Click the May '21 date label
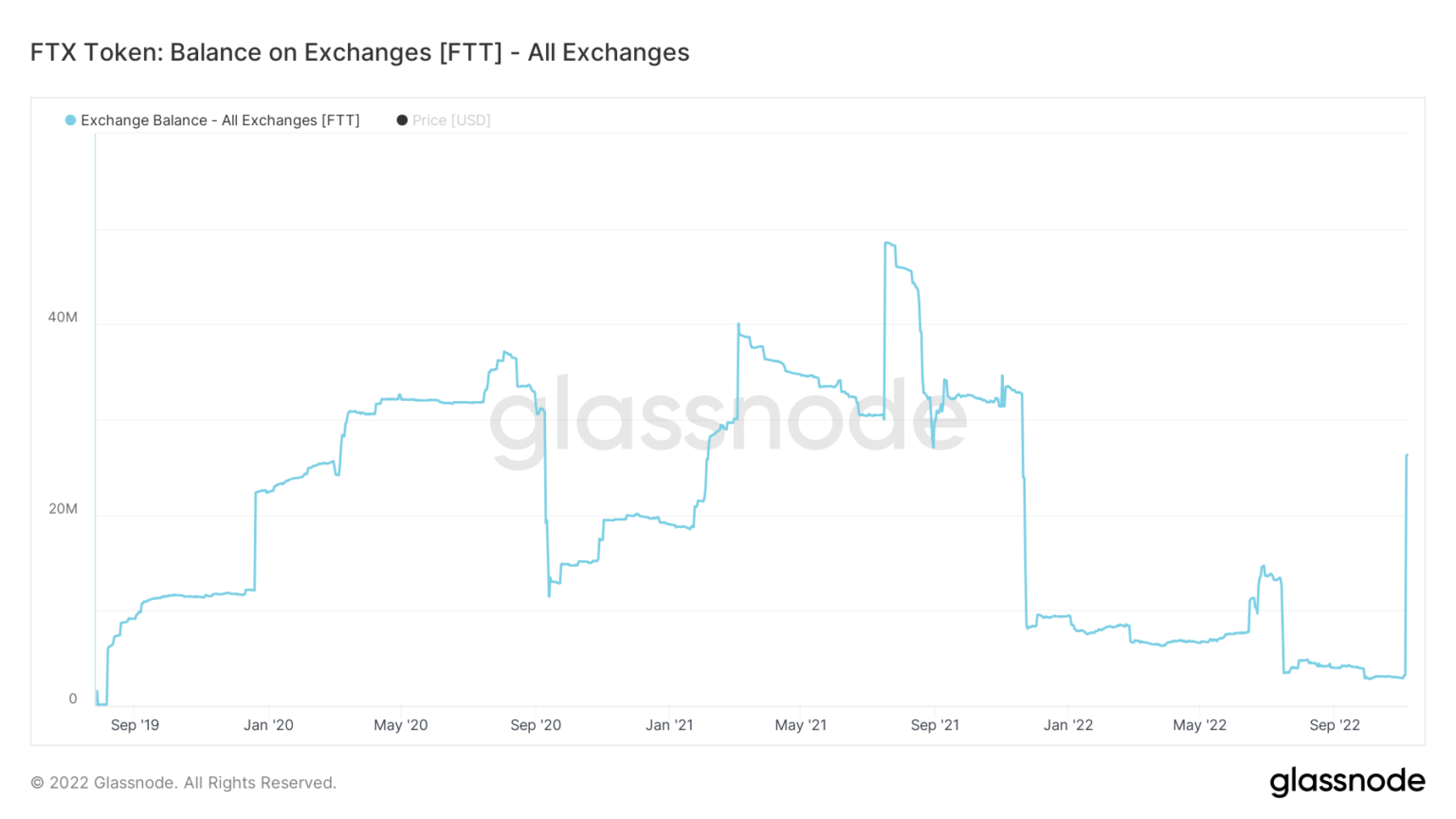Image resolution: width=1456 pixels, height=819 pixels. (801, 725)
